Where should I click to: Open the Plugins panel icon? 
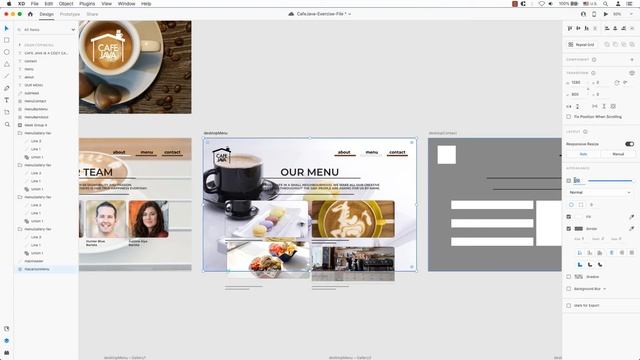(7, 352)
